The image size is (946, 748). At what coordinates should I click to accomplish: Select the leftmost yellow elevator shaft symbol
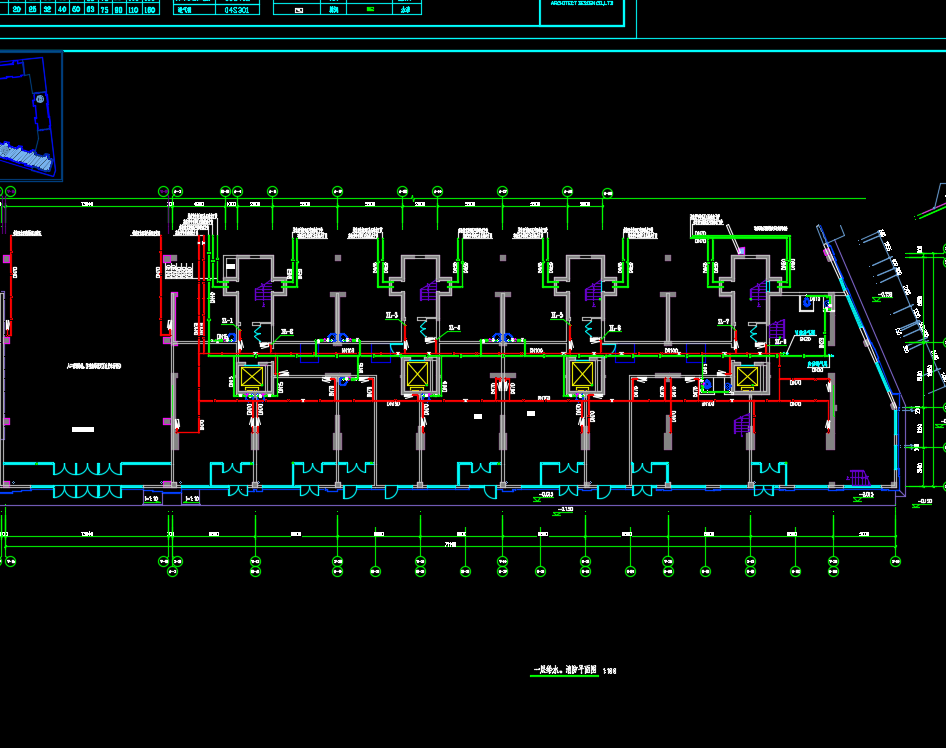click(x=251, y=377)
